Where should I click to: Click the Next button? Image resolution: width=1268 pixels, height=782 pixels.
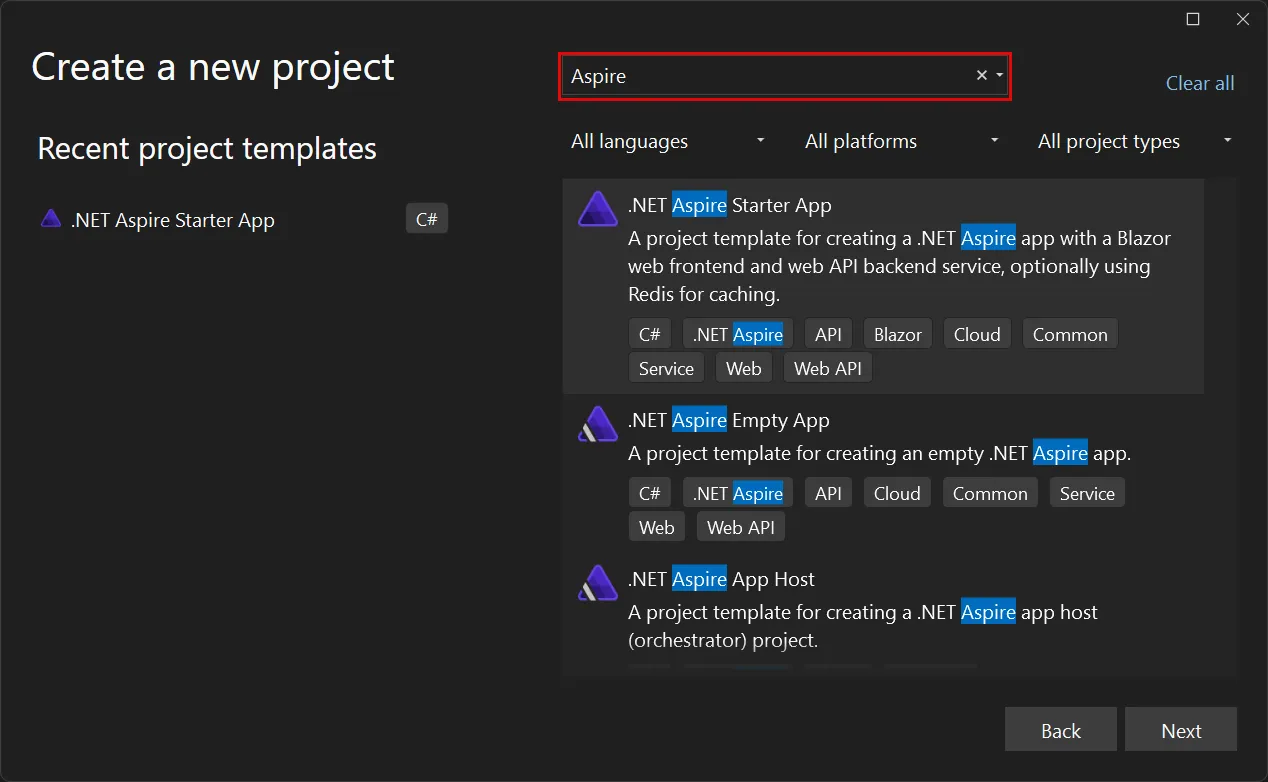click(x=1181, y=730)
